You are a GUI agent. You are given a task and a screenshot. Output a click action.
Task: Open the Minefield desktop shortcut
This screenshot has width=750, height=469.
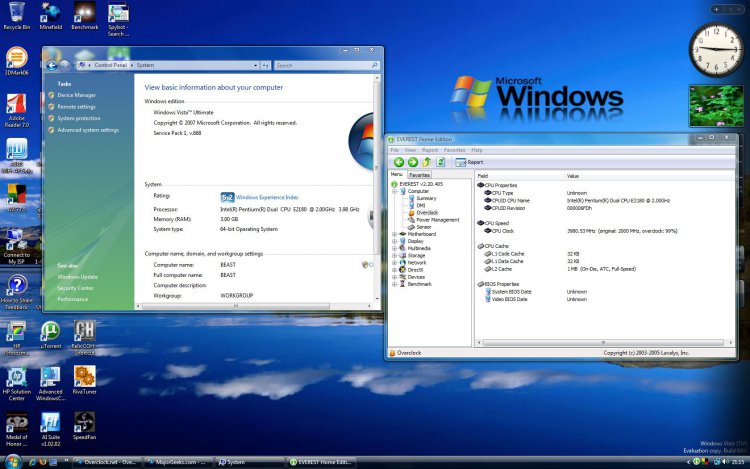click(51, 16)
